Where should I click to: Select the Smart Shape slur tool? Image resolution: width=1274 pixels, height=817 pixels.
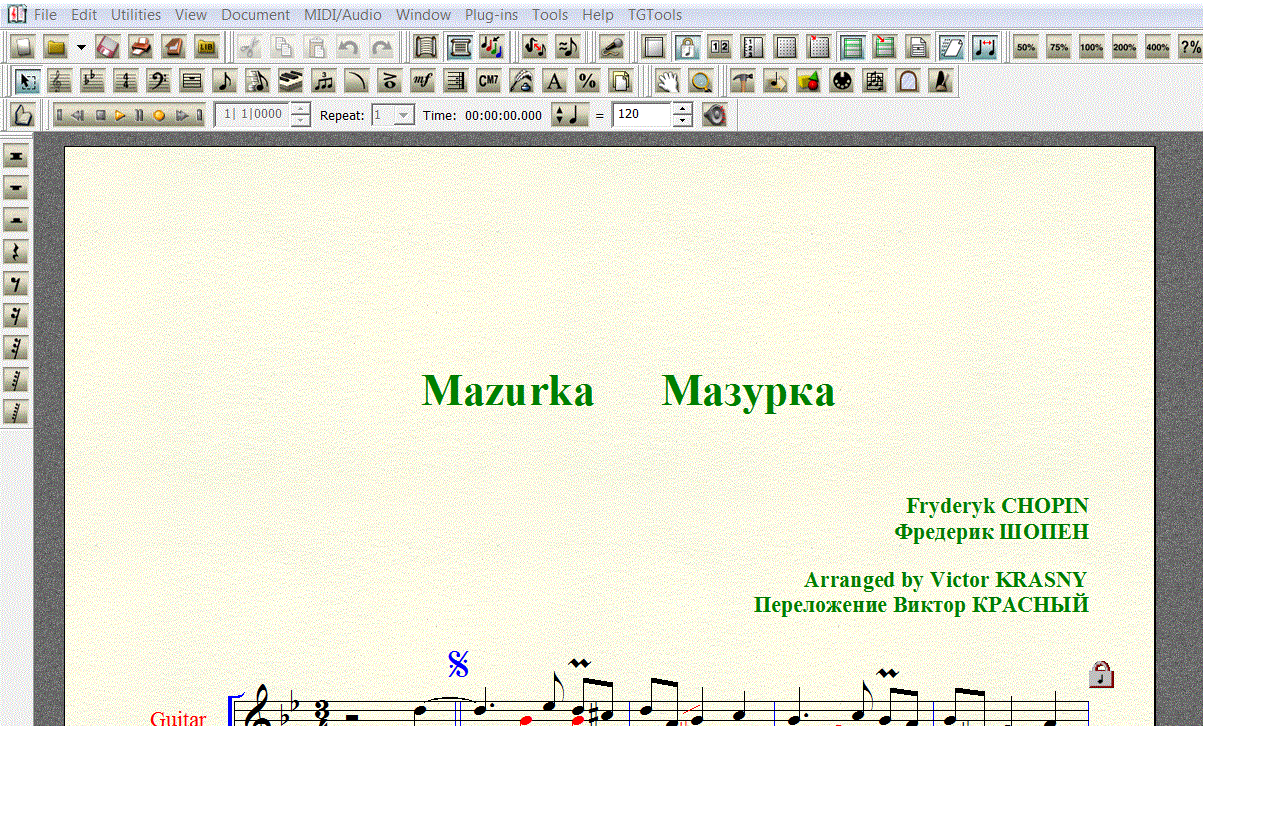[x=357, y=81]
